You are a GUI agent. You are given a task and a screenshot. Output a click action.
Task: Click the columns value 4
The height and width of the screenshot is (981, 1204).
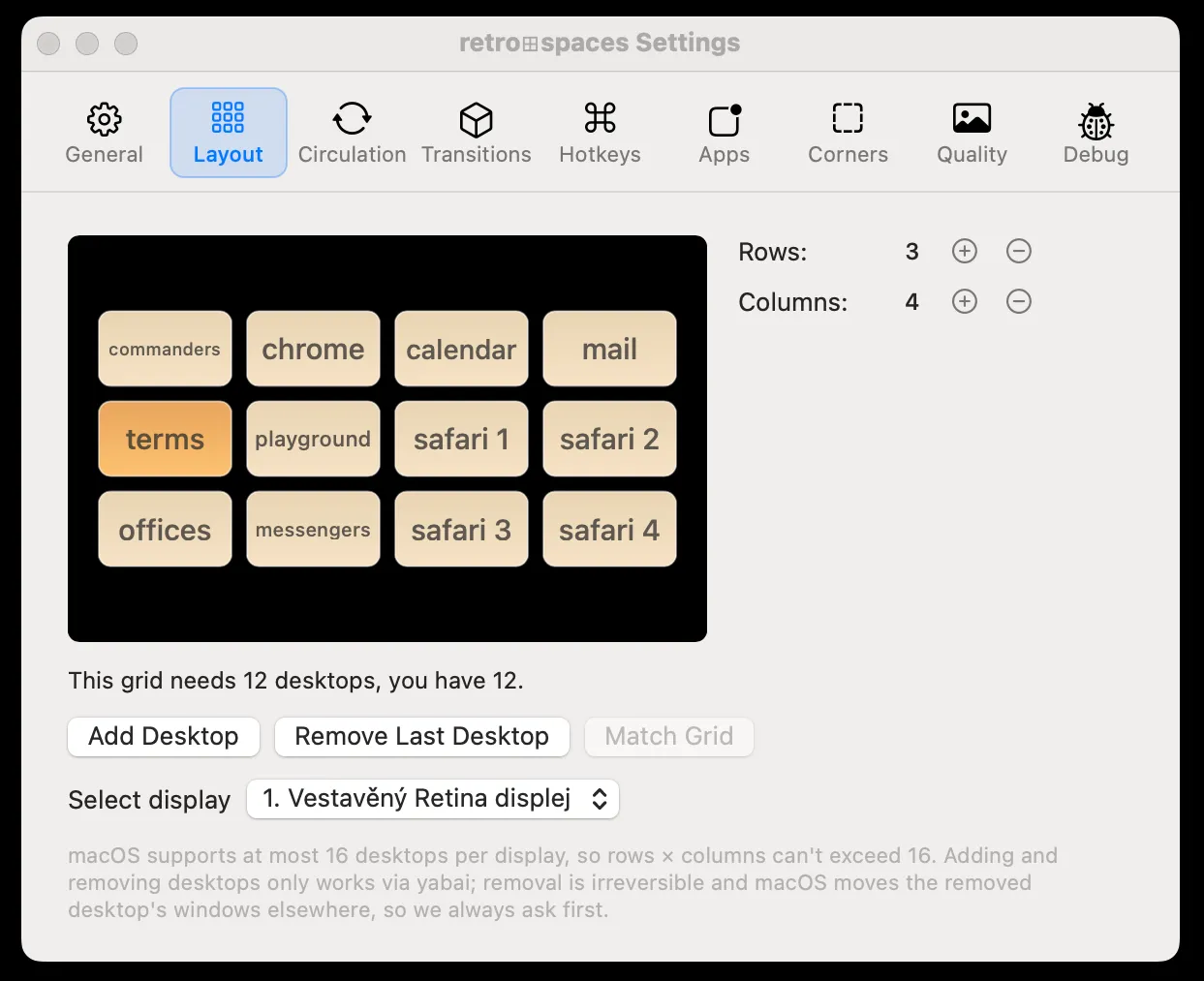click(x=911, y=302)
